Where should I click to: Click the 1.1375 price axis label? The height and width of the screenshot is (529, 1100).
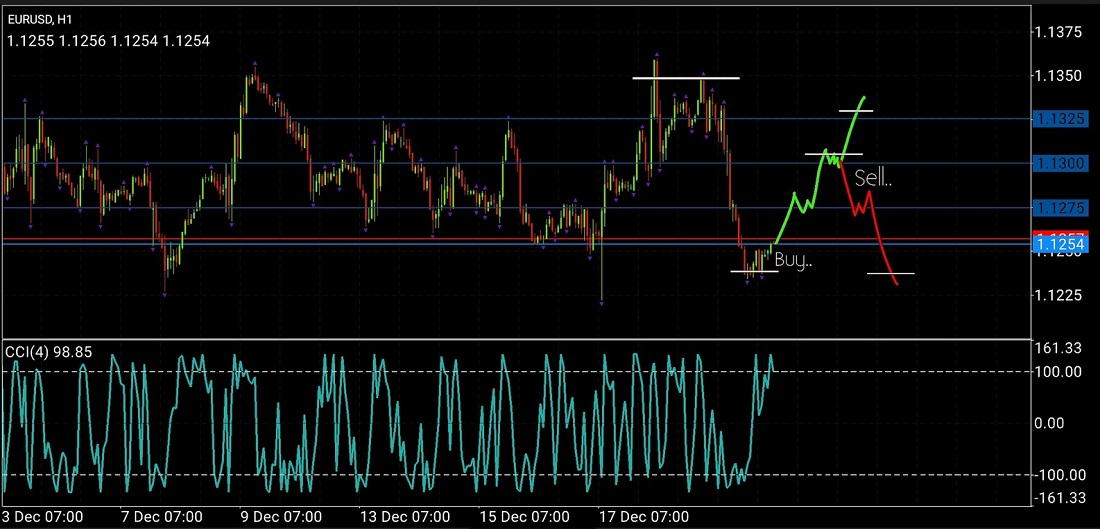tap(1060, 32)
